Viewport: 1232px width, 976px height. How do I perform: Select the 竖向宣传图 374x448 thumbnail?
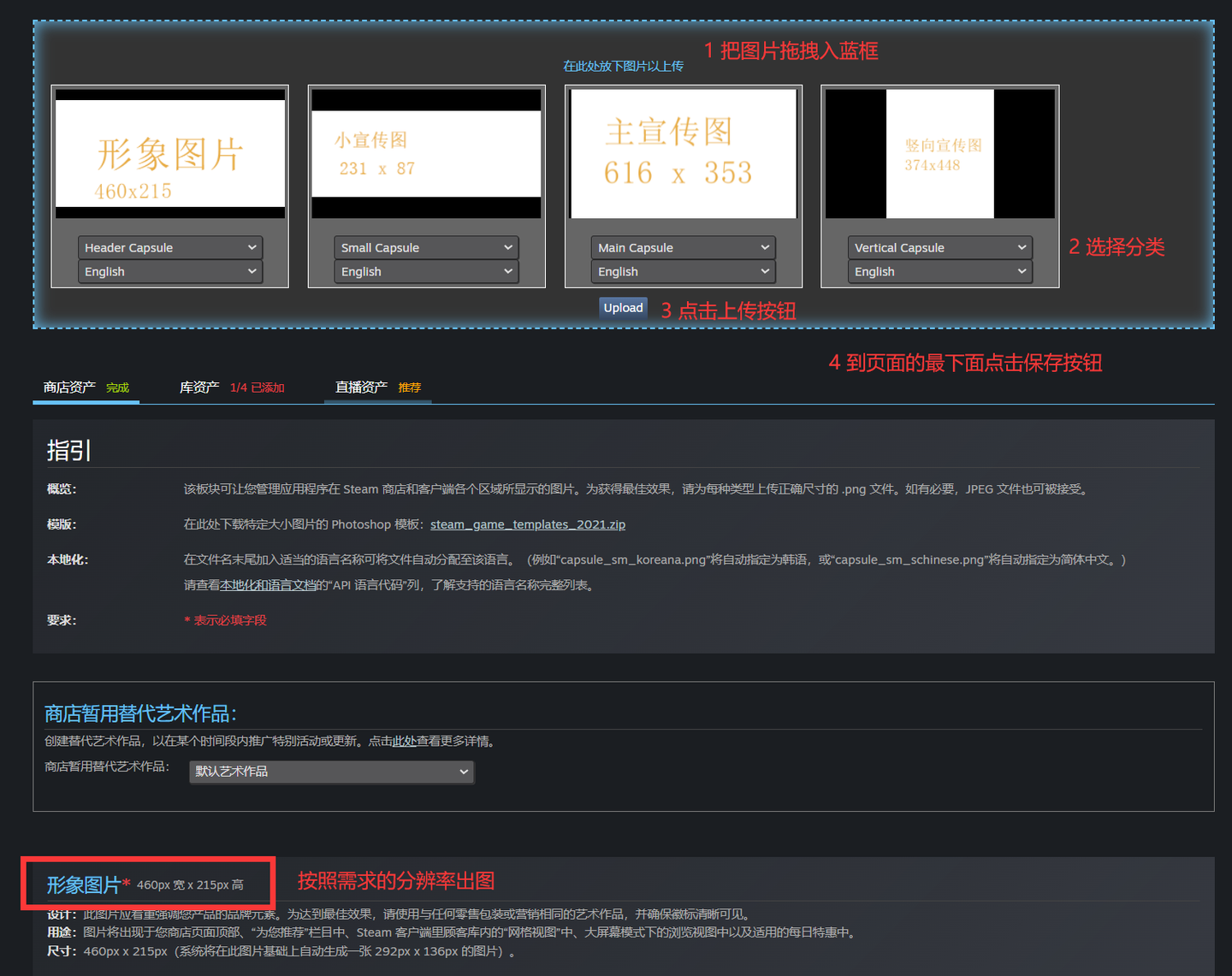939,154
